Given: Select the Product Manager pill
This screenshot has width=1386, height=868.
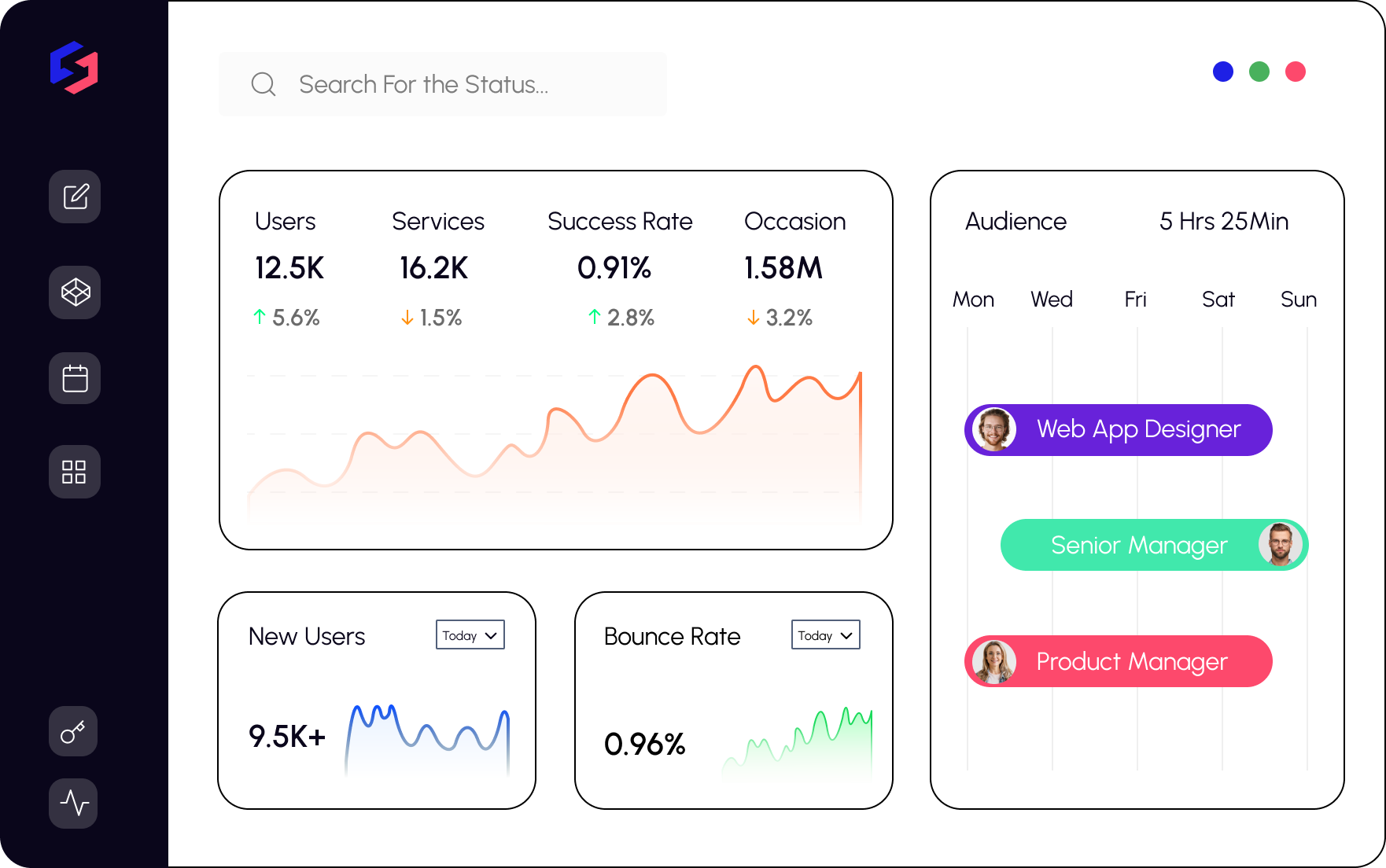Looking at the screenshot, I should [x=1131, y=661].
